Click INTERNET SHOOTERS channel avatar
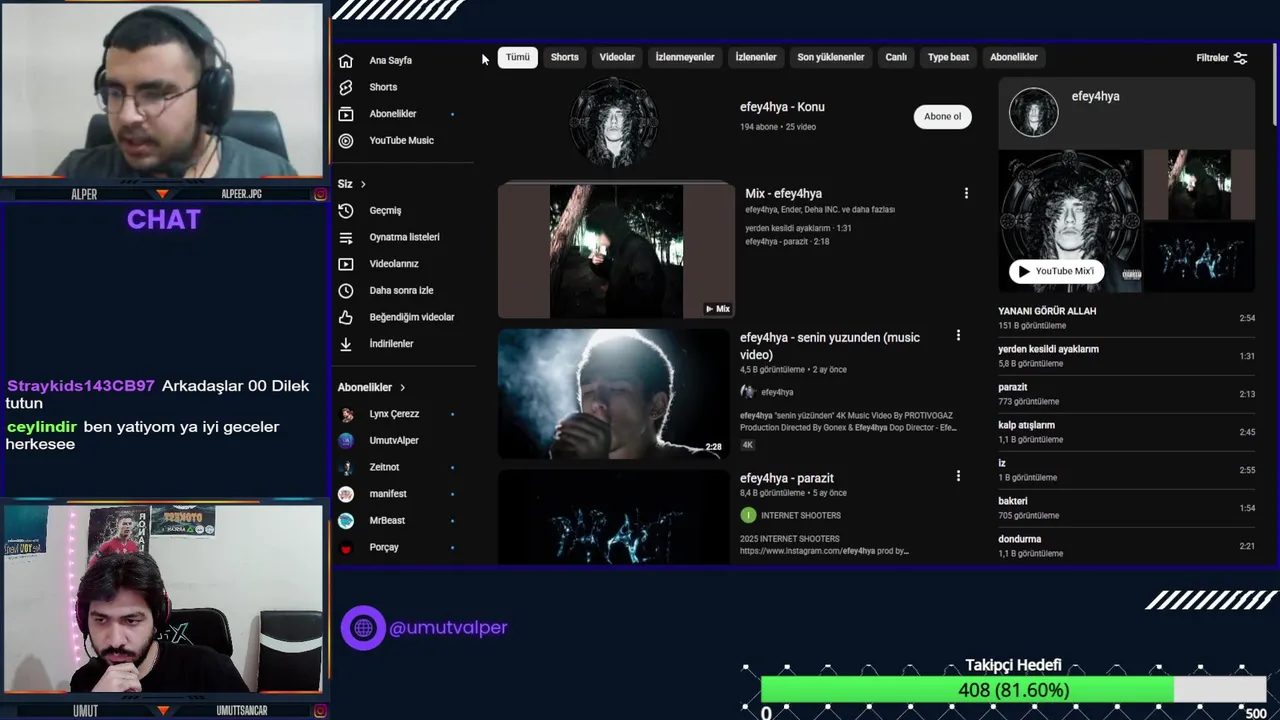 (748, 515)
